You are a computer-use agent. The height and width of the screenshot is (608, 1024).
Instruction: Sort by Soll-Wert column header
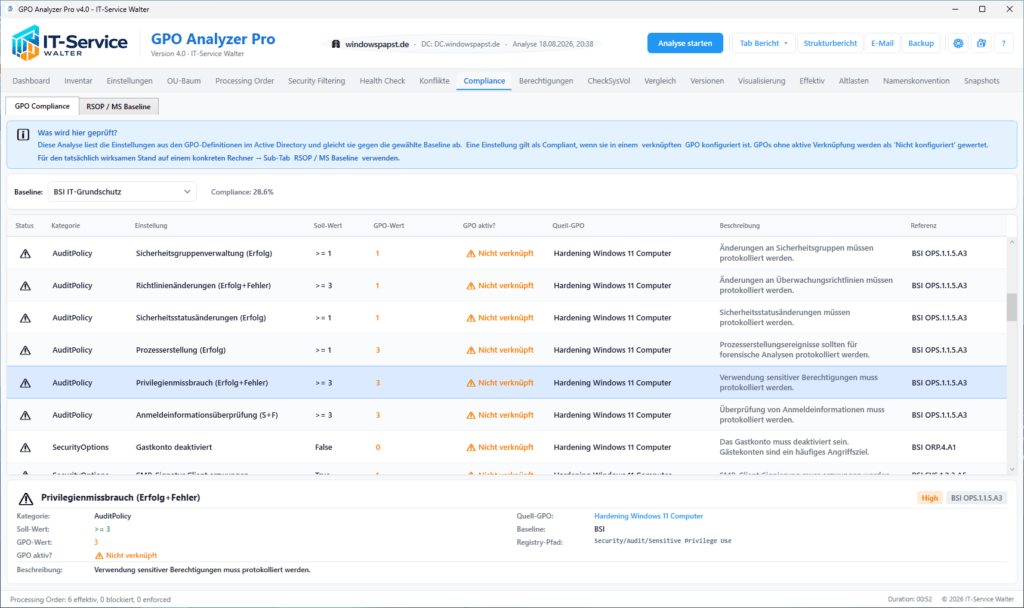(328, 225)
